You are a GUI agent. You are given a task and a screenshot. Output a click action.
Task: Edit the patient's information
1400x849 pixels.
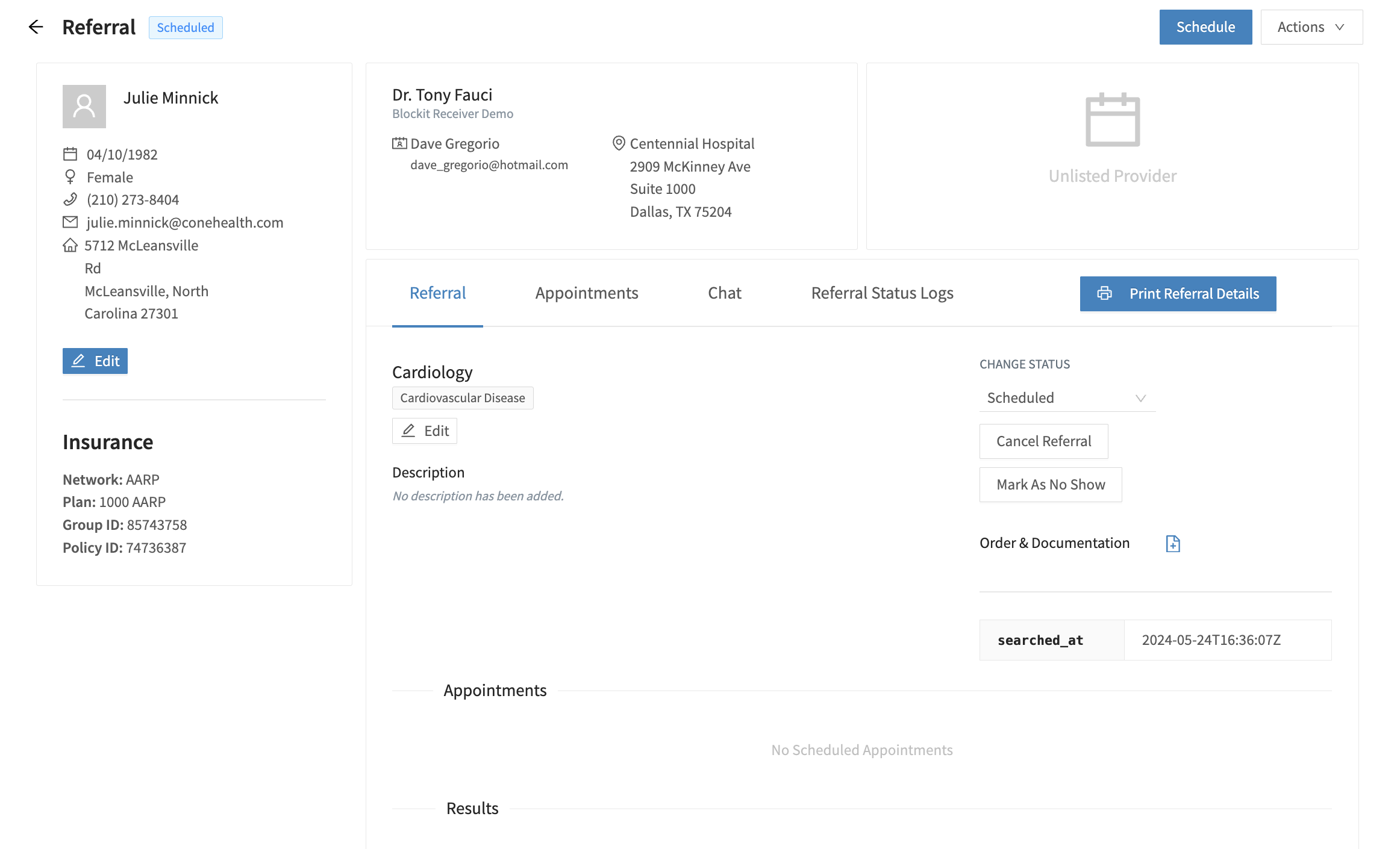tap(95, 361)
